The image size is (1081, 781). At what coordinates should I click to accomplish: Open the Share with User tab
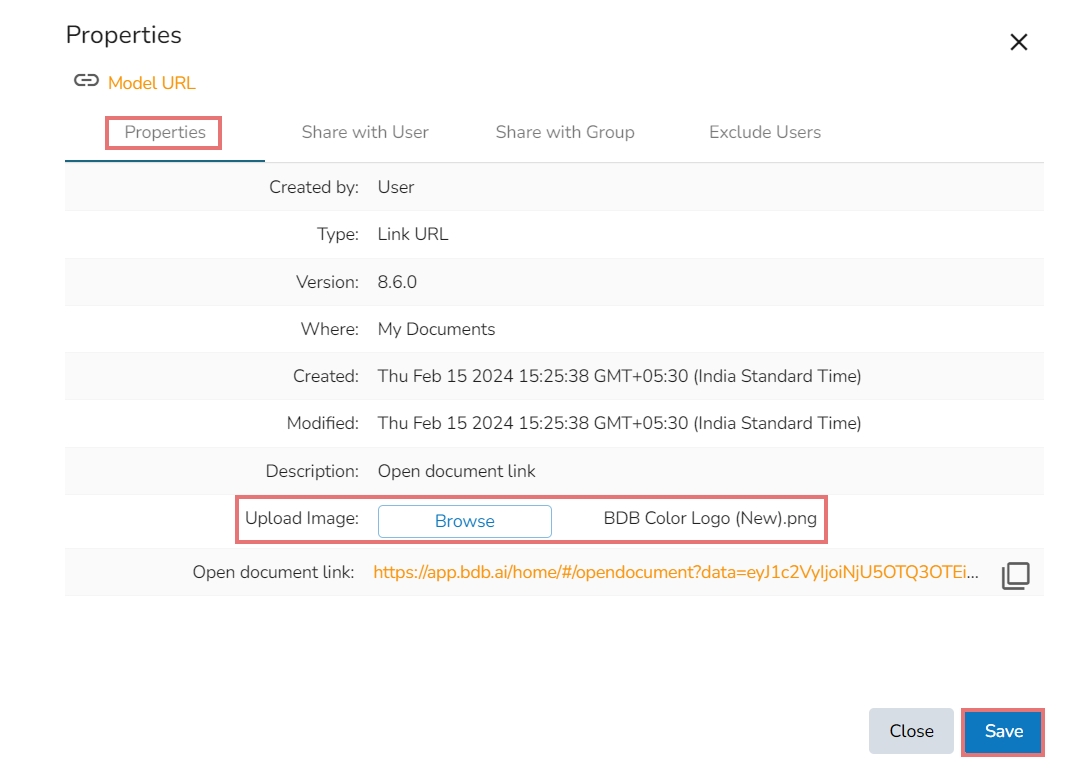365,132
